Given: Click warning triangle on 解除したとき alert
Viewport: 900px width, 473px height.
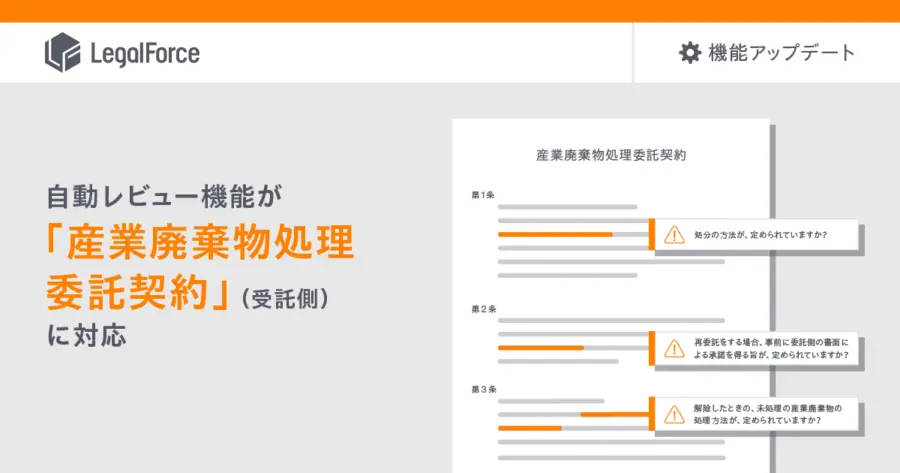Looking at the screenshot, I should point(674,414).
